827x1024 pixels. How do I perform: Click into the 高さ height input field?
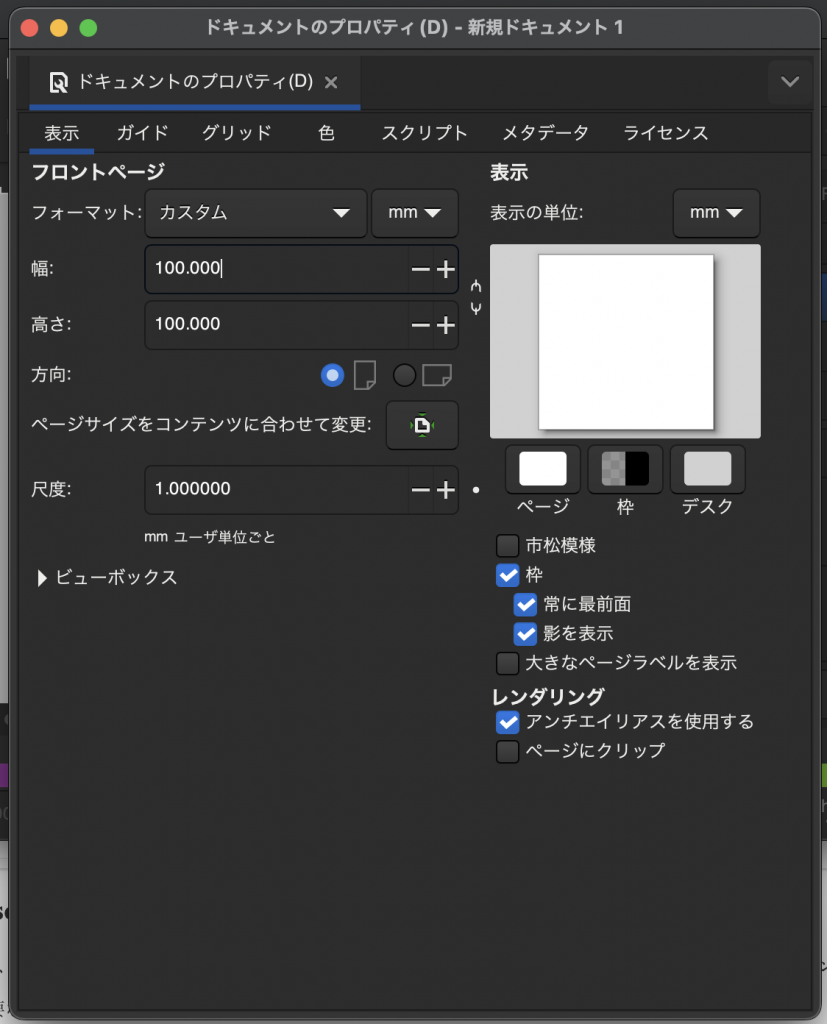(277, 325)
